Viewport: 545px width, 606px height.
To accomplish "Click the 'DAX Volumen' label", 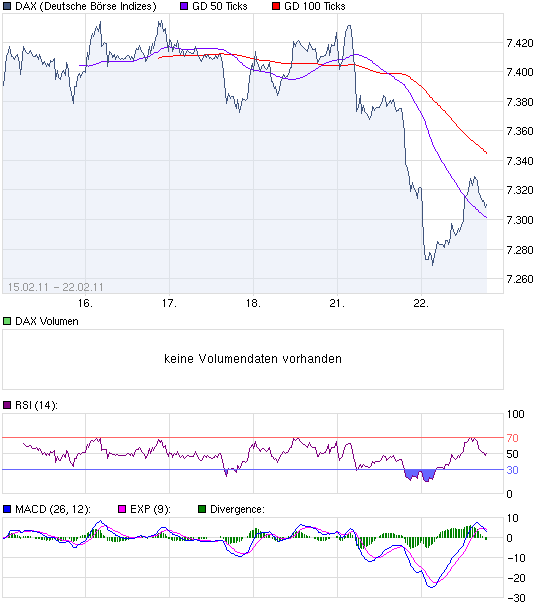I will click(47, 321).
